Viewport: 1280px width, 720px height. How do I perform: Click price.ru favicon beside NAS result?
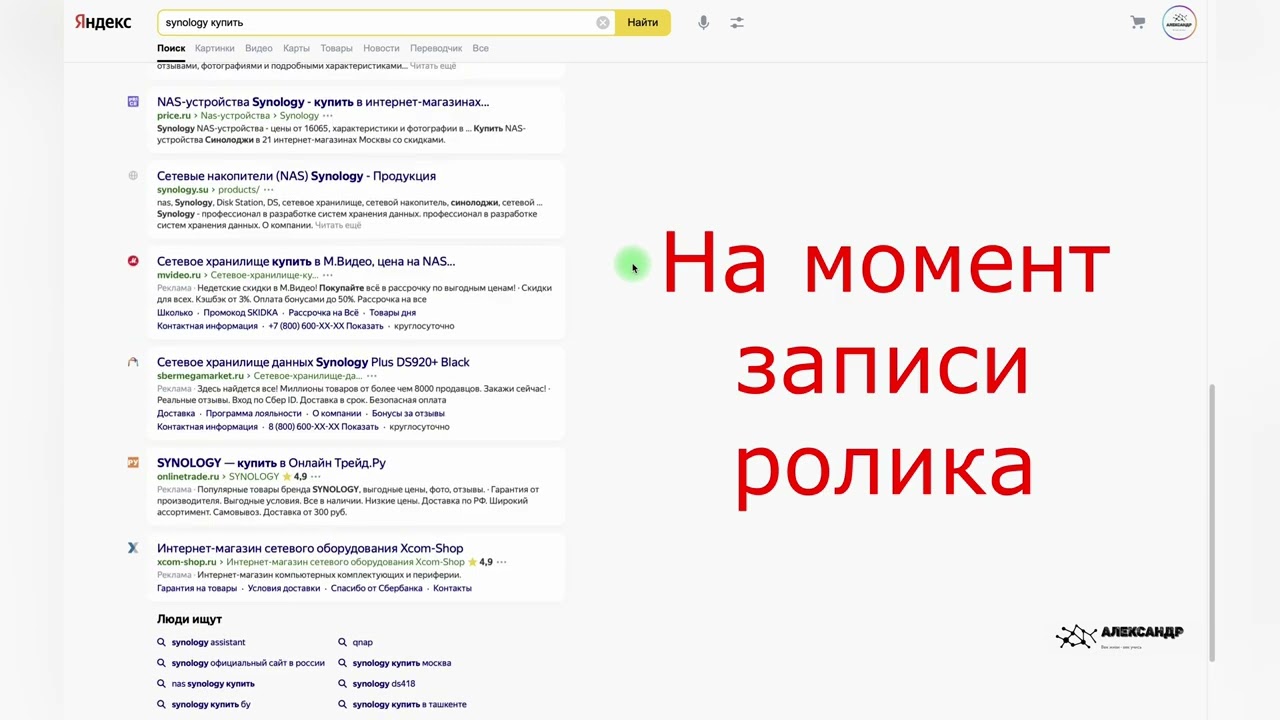(133, 102)
